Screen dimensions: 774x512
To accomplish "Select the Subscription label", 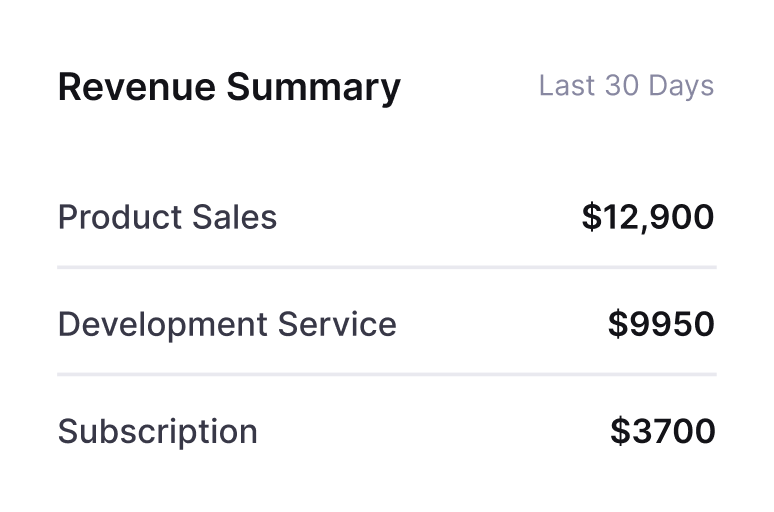I will click(x=157, y=431).
